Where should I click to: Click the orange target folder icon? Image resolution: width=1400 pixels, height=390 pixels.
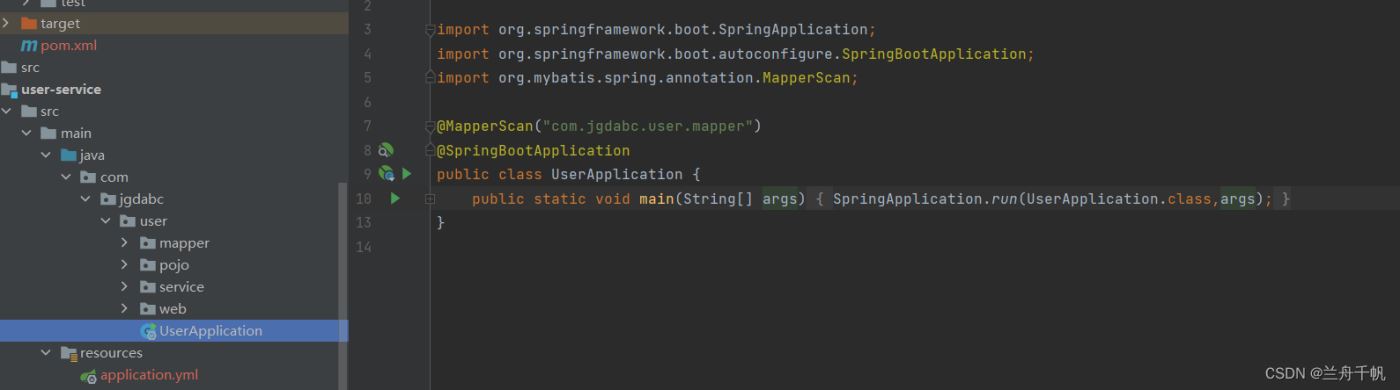tap(28, 23)
